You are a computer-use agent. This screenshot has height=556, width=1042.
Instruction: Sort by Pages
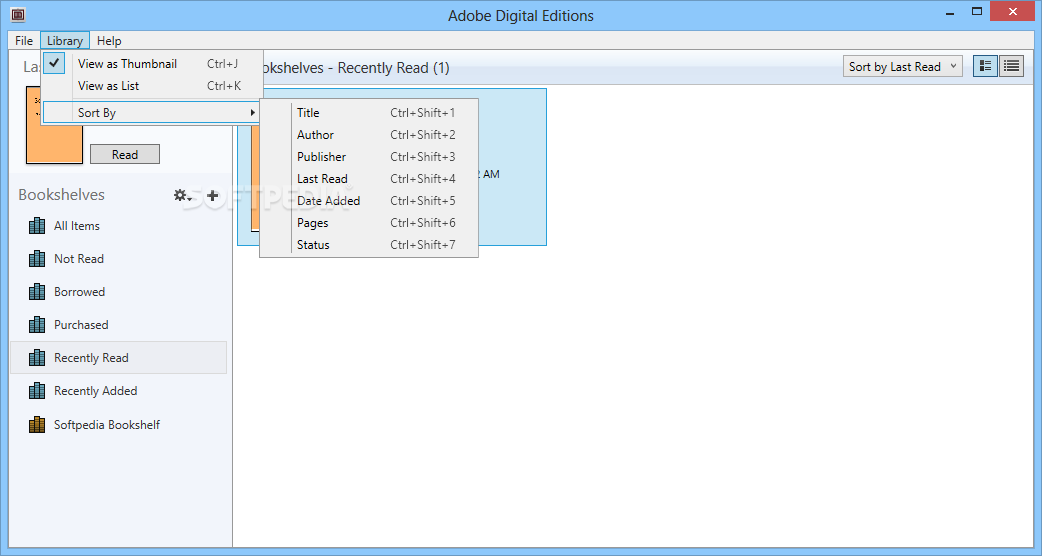click(x=369, y=223)
